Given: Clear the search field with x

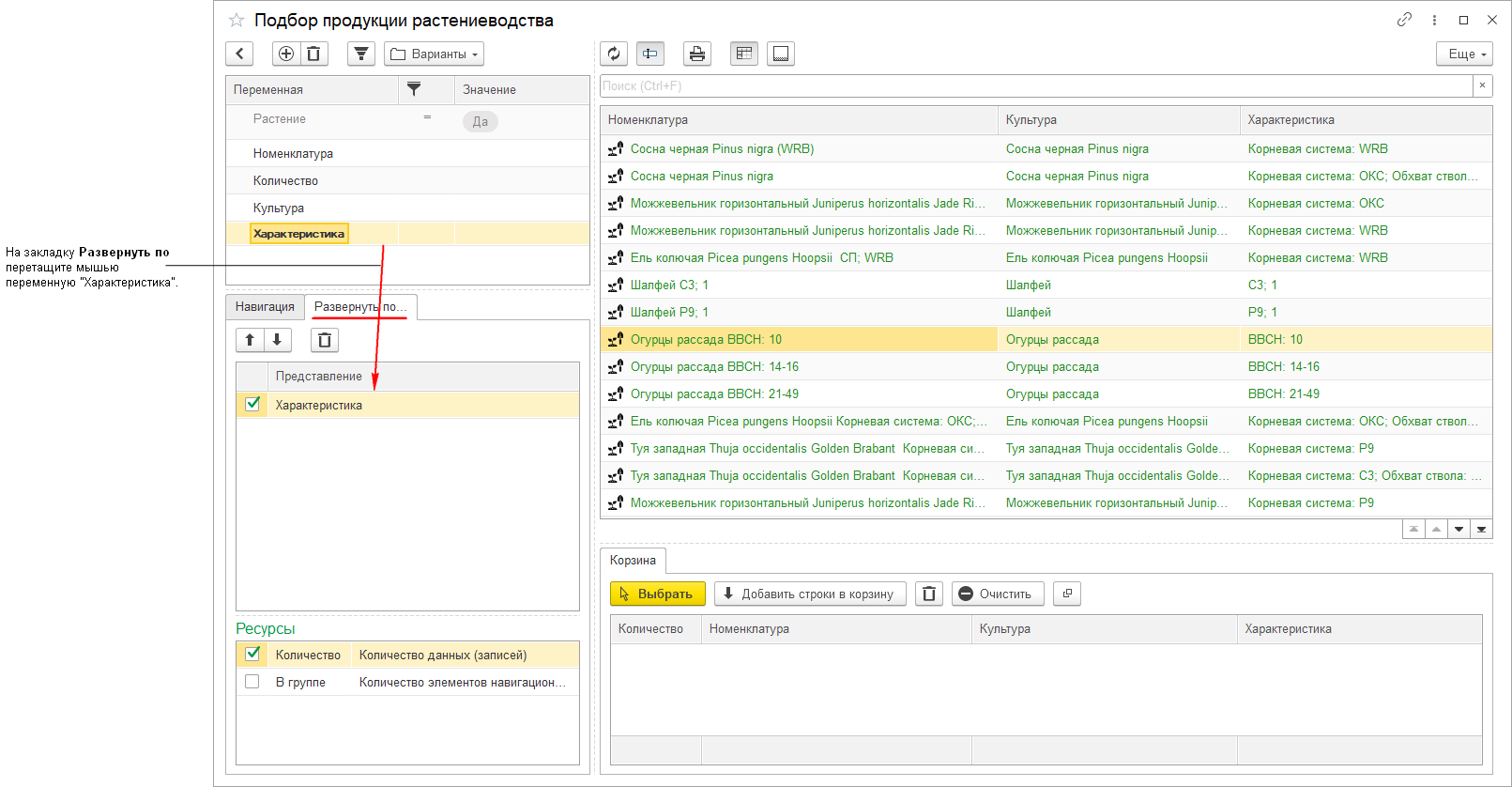Looking at the screenshot, I should coord(1482,85).
